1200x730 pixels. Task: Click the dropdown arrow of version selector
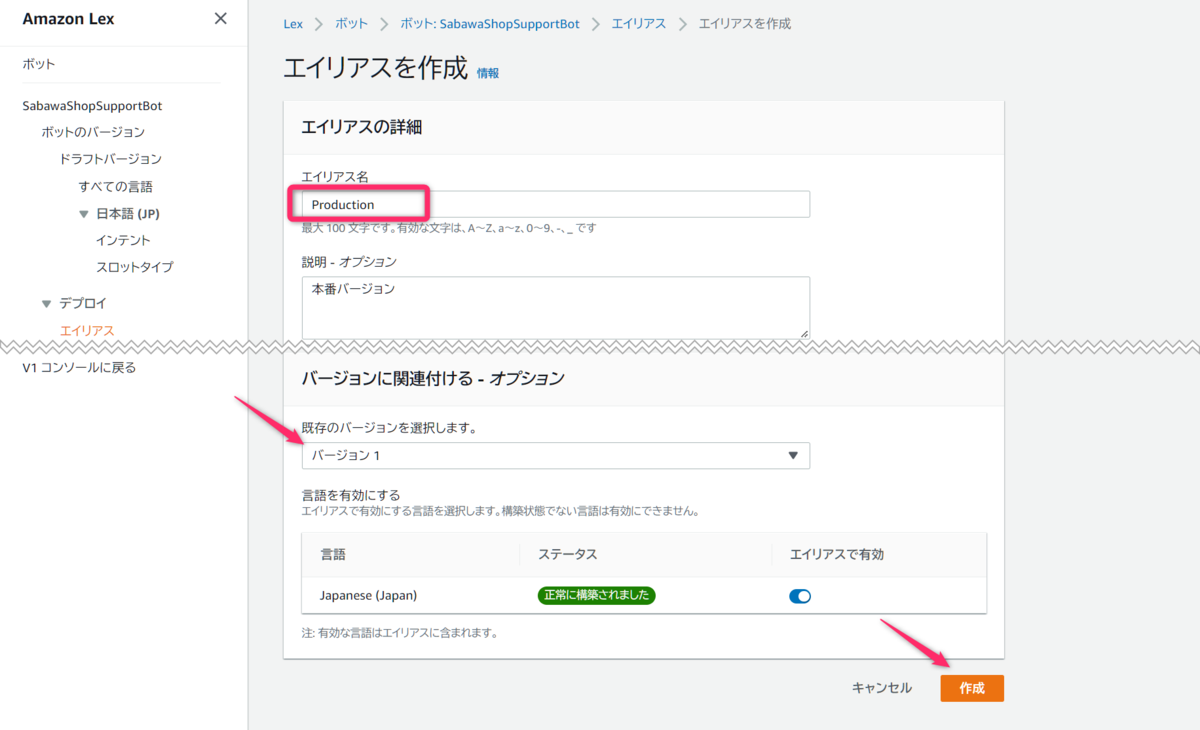[x=793, y=455]
